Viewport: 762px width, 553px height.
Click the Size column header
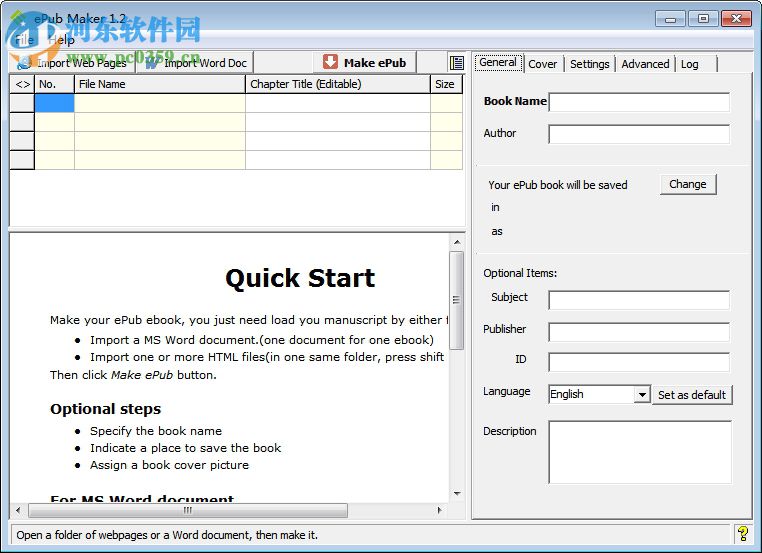tap(446, 84)
